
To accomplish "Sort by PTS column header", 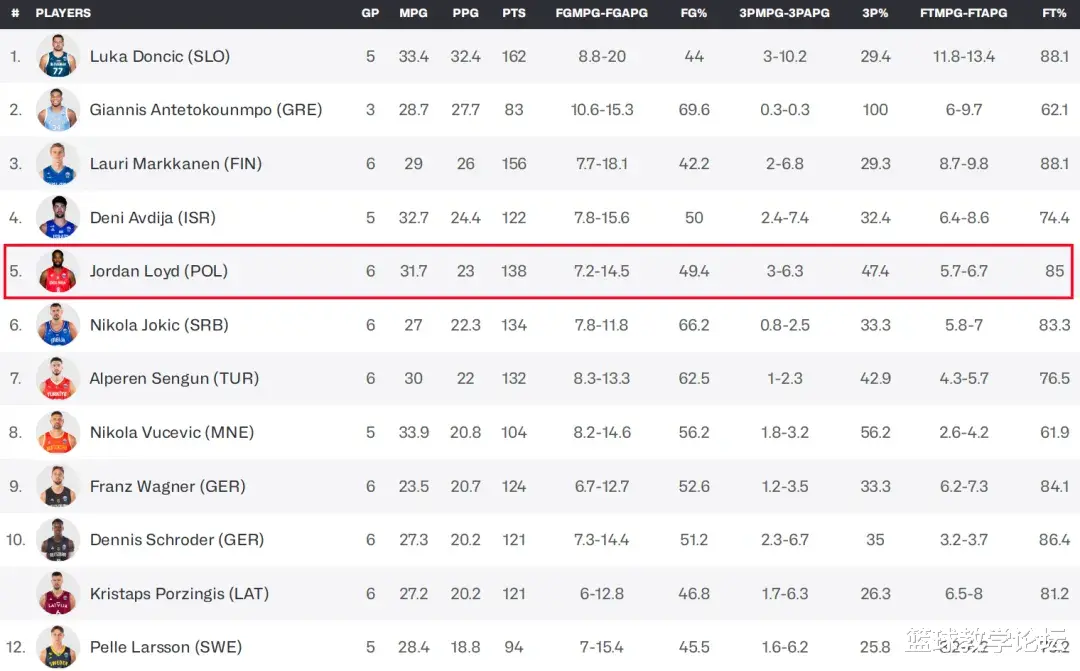I will [x=514, y=13].
